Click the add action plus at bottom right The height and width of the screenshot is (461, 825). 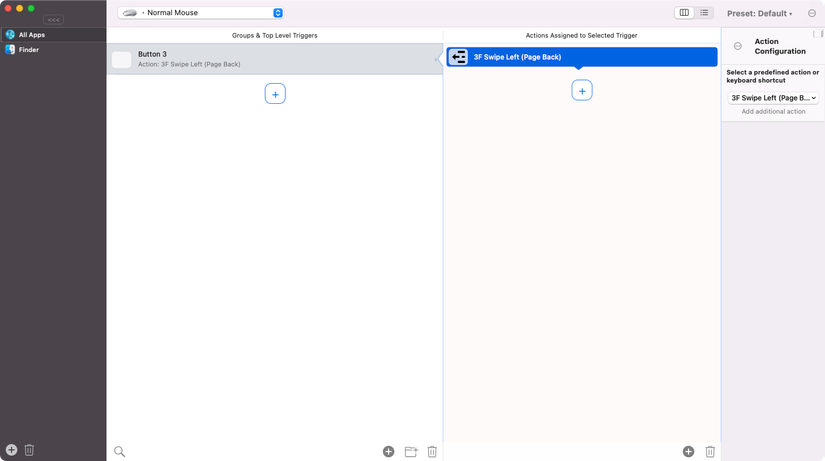click(688, 452)
